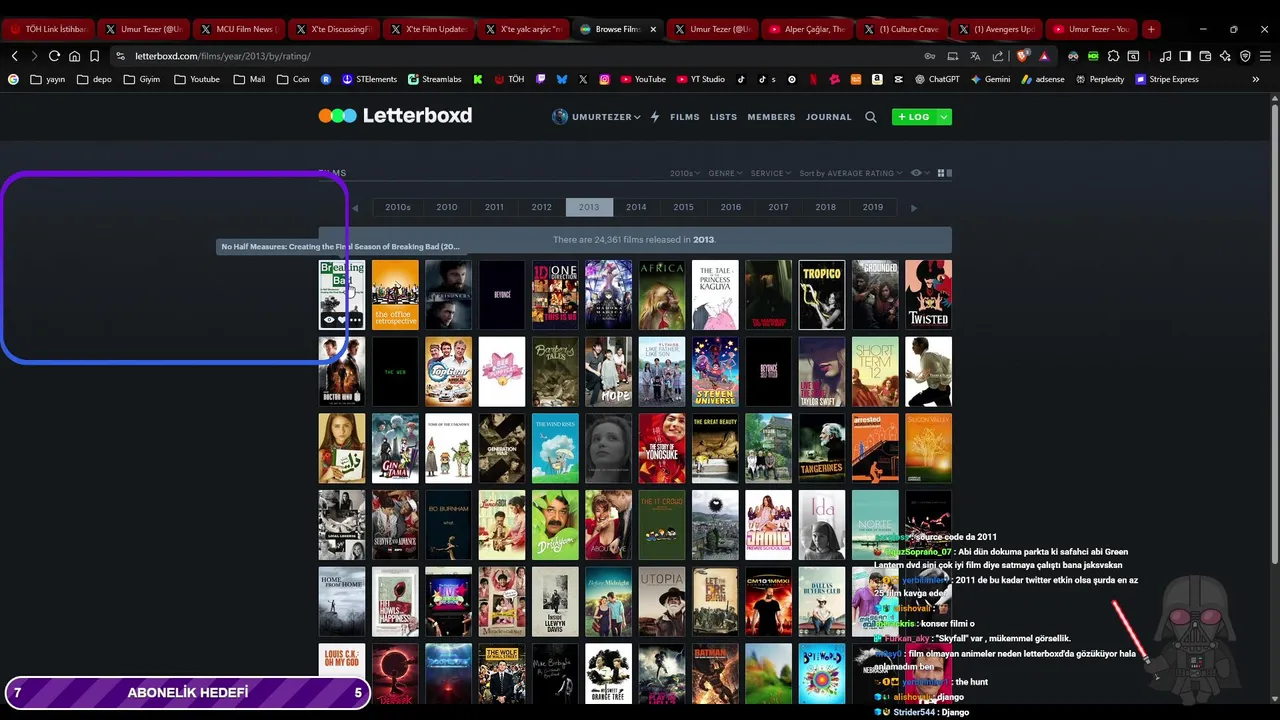Open the MEMBERS menu item
The image size is (1280, 720).
pyautogui.click(x=771, y=117)
